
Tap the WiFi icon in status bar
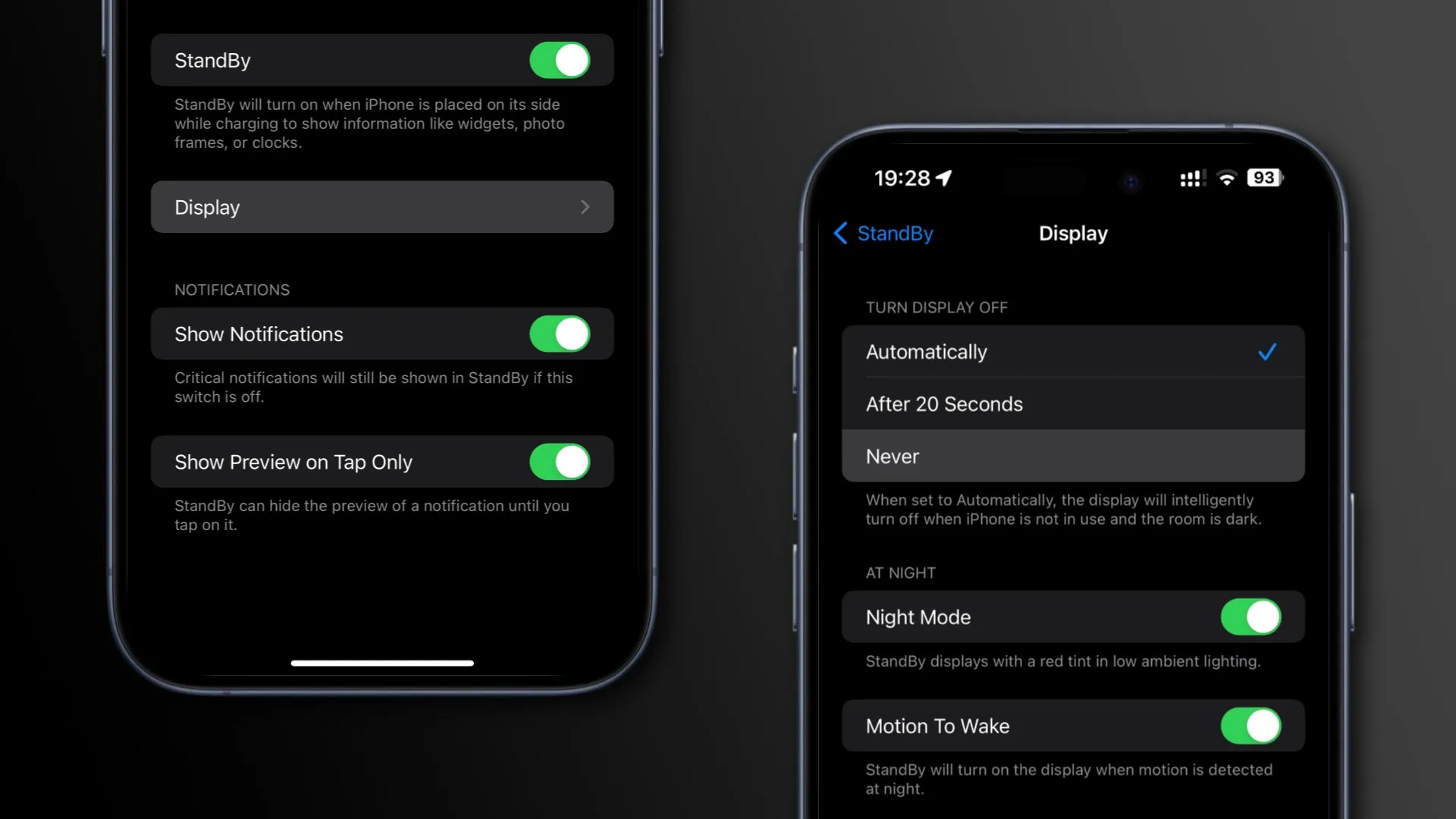click(1225, 178)
